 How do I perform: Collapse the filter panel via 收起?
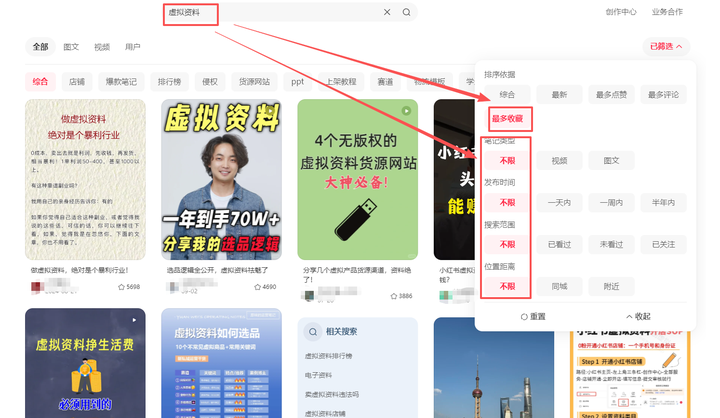coord(638,316)
